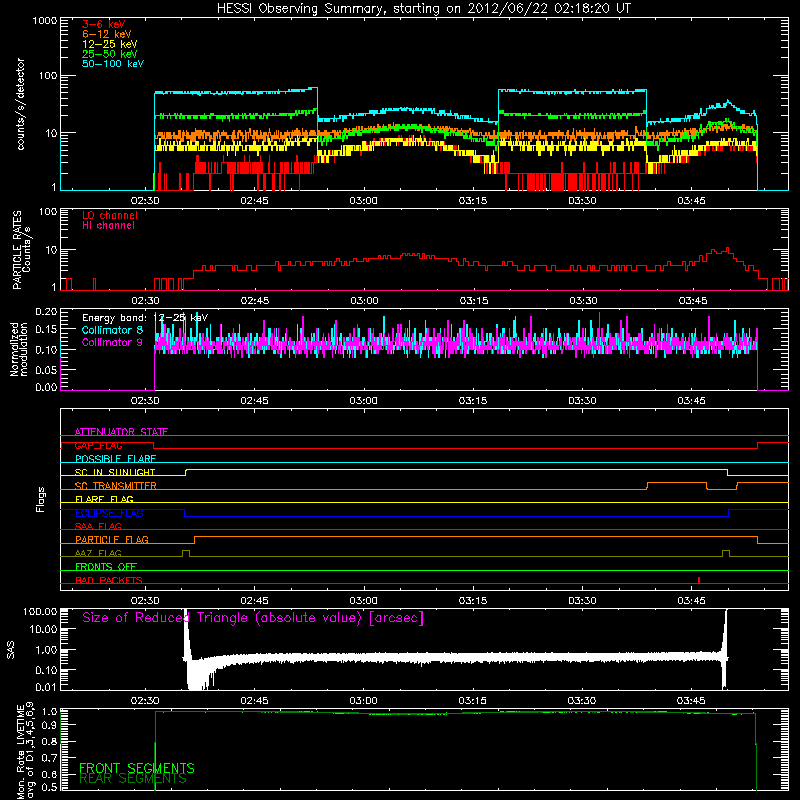Select the FRONT SEGMENTS legend label
Image resolution: width=800 pixels, height=800 pixels.
[x=137, y=768]
